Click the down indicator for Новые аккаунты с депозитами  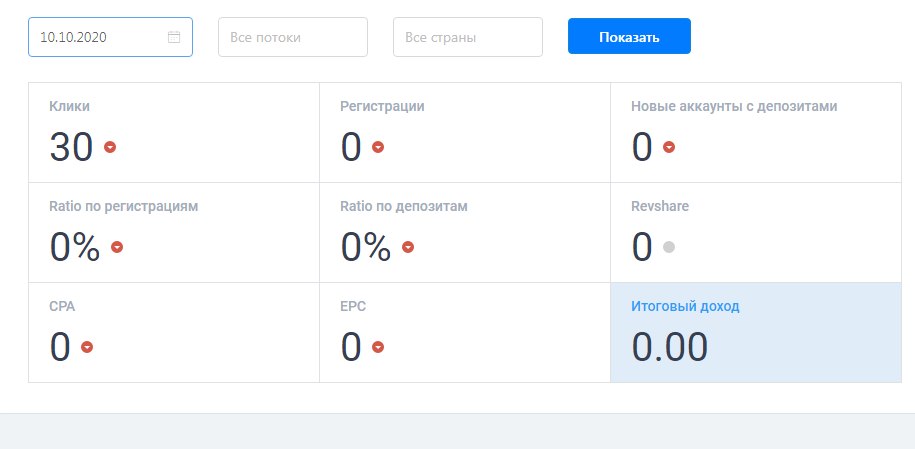coord(669,147)
